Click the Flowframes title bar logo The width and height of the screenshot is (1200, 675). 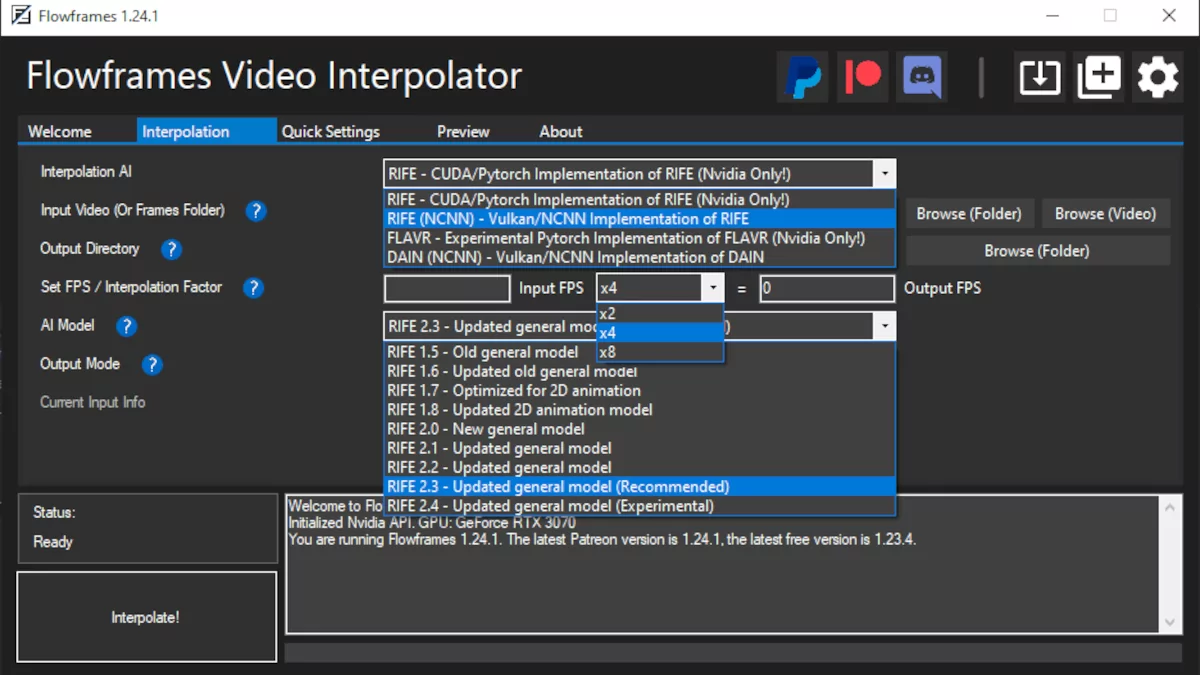pos(19,16)
